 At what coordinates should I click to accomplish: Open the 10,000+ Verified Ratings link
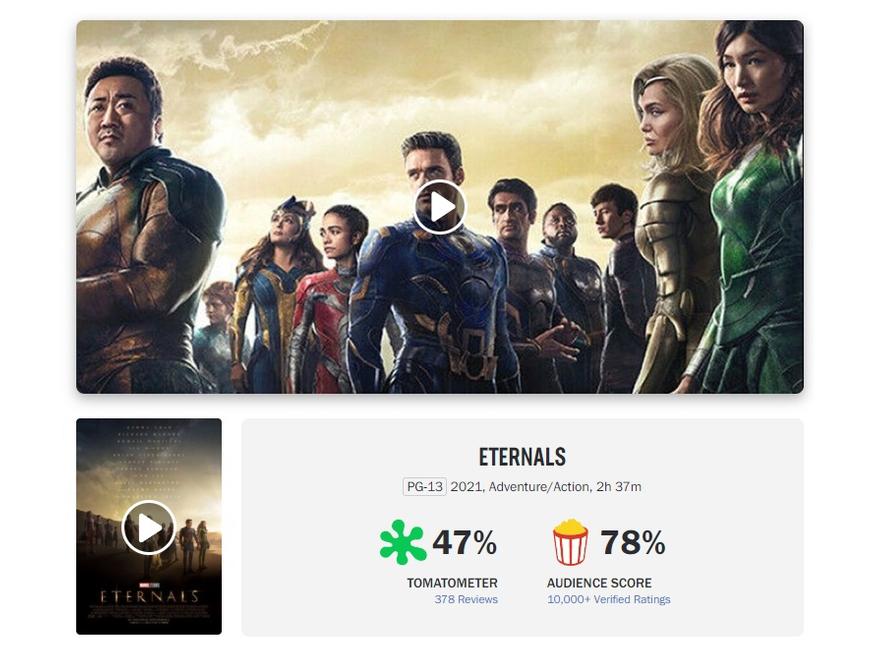[x=609, y=599]
